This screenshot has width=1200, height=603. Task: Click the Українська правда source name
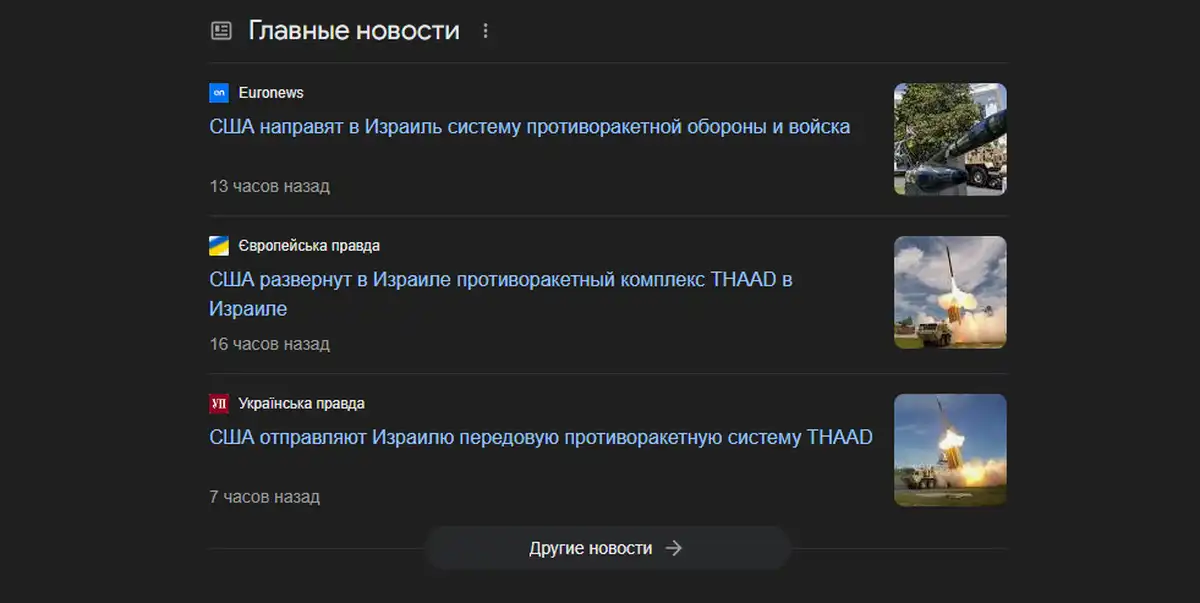coord(301,404)
